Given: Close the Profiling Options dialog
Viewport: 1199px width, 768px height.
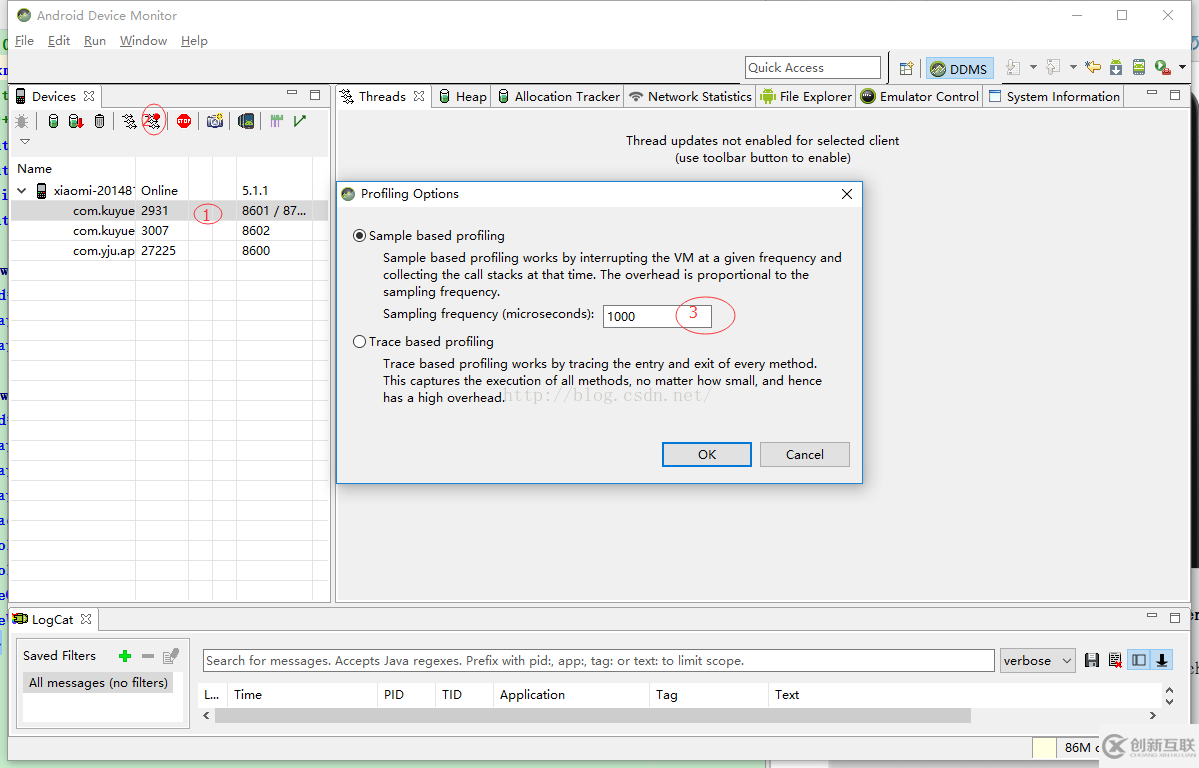Looking at the screenshot, I should (846, 194).
